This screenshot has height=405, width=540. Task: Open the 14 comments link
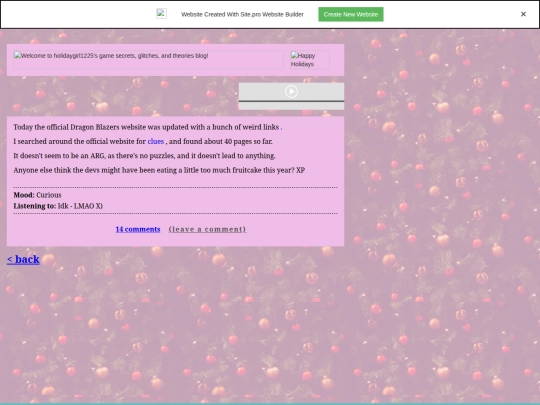click(138, 229)
